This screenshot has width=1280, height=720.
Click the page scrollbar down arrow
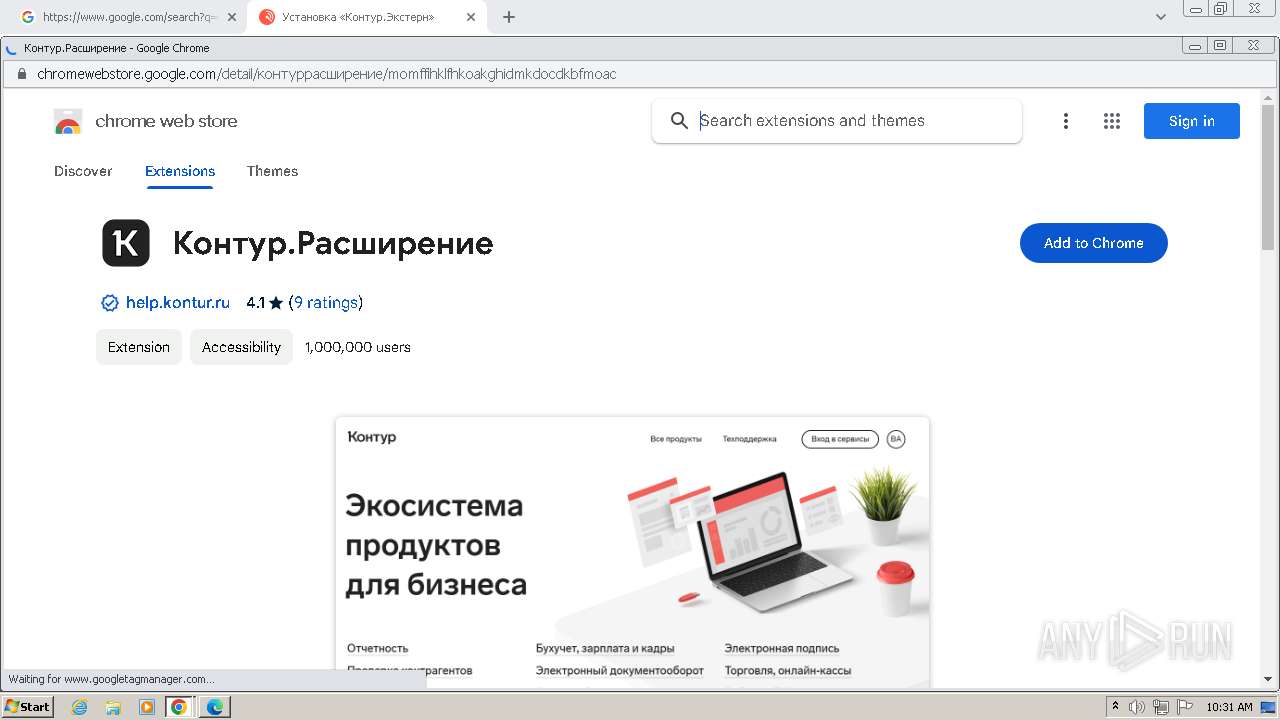(x=1269, y=680)
